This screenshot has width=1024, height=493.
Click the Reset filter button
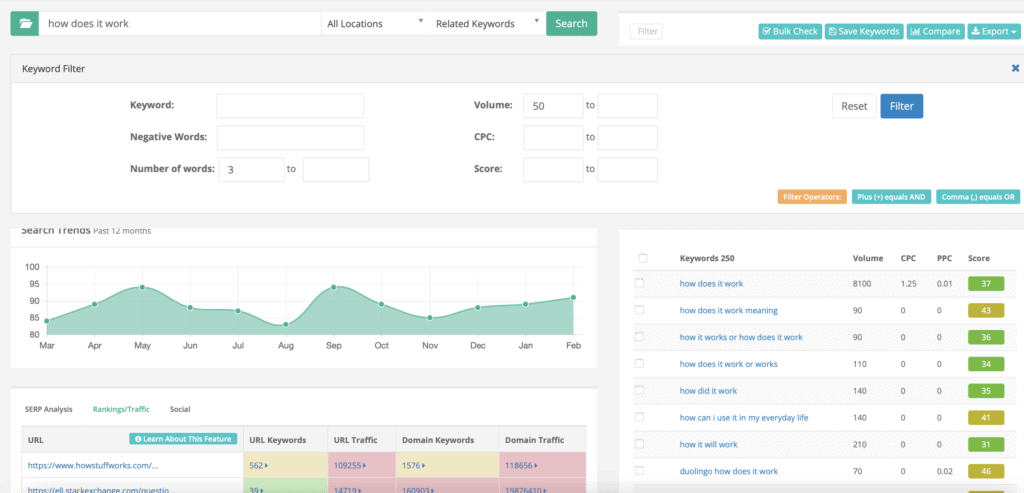(854, 106)
